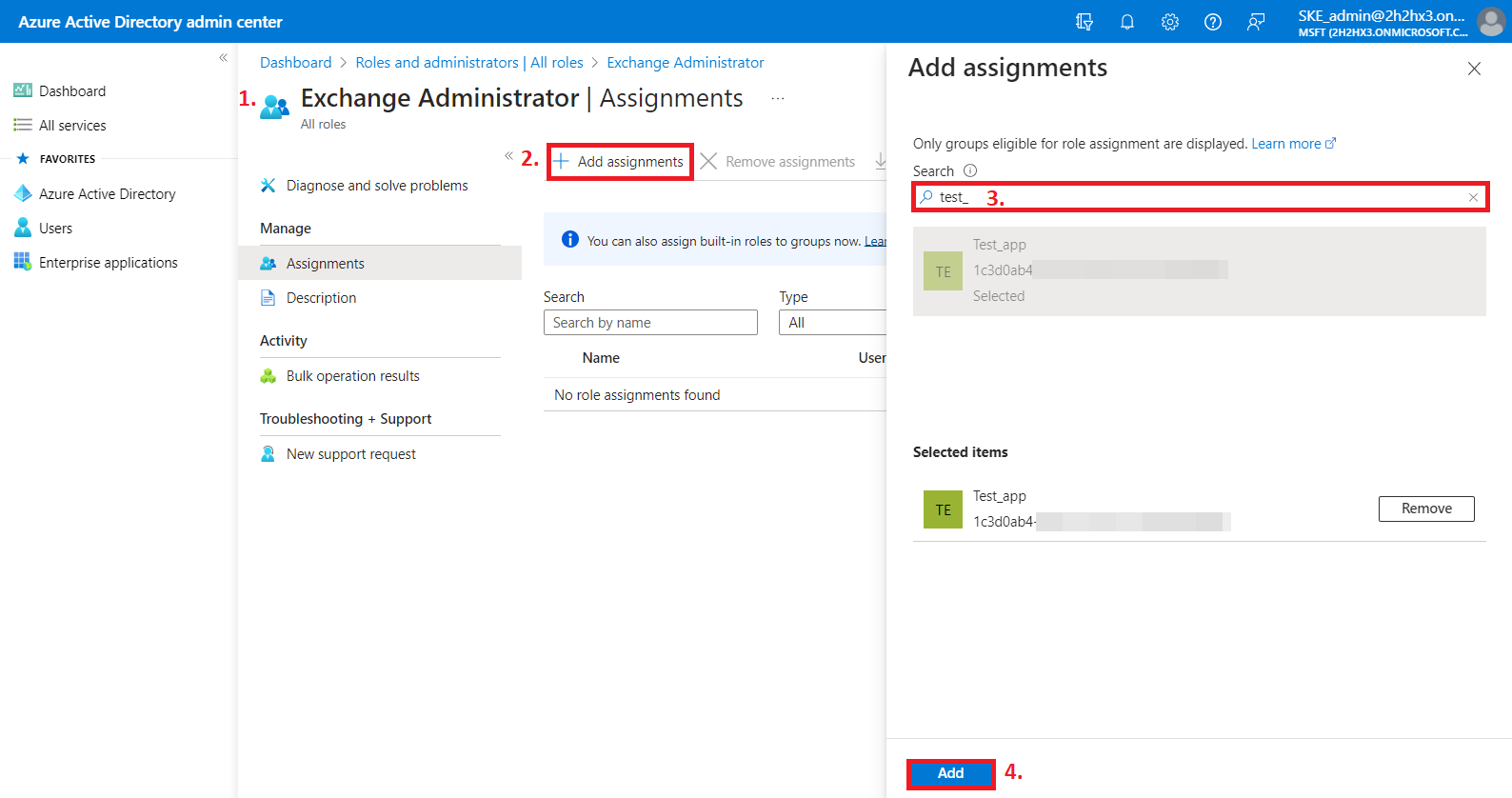Go to the Roles and administrators breadcrumb
1512x798 pixels.
(x=468, y=63)
